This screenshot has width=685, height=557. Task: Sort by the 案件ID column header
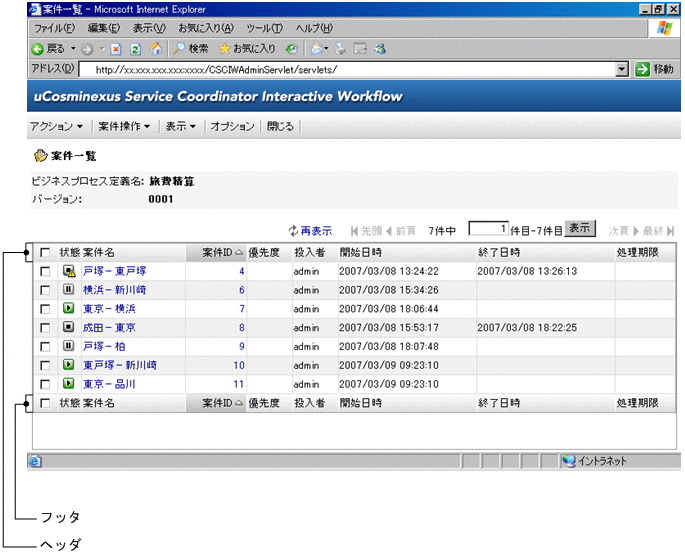click(x=216, y=252)
